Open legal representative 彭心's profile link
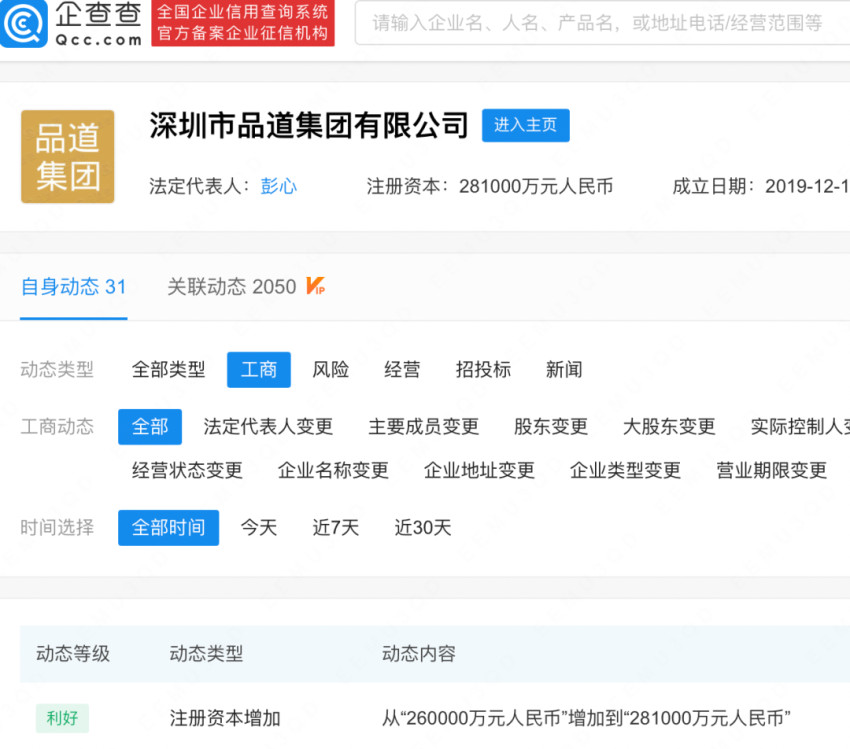The height and width of the screenshot is (749, 850). point(278,186)
